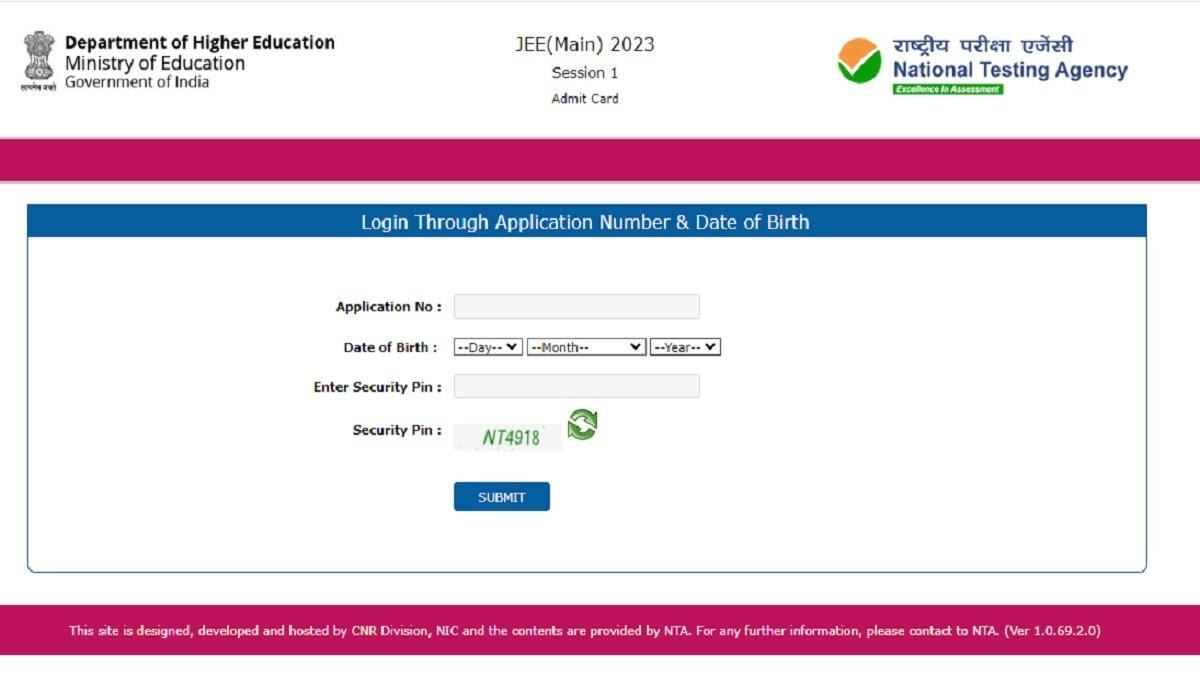Screen dimensions: 1200x675
Task: Click the 'Department of Higher Education' heading
Action: (199, 42)
